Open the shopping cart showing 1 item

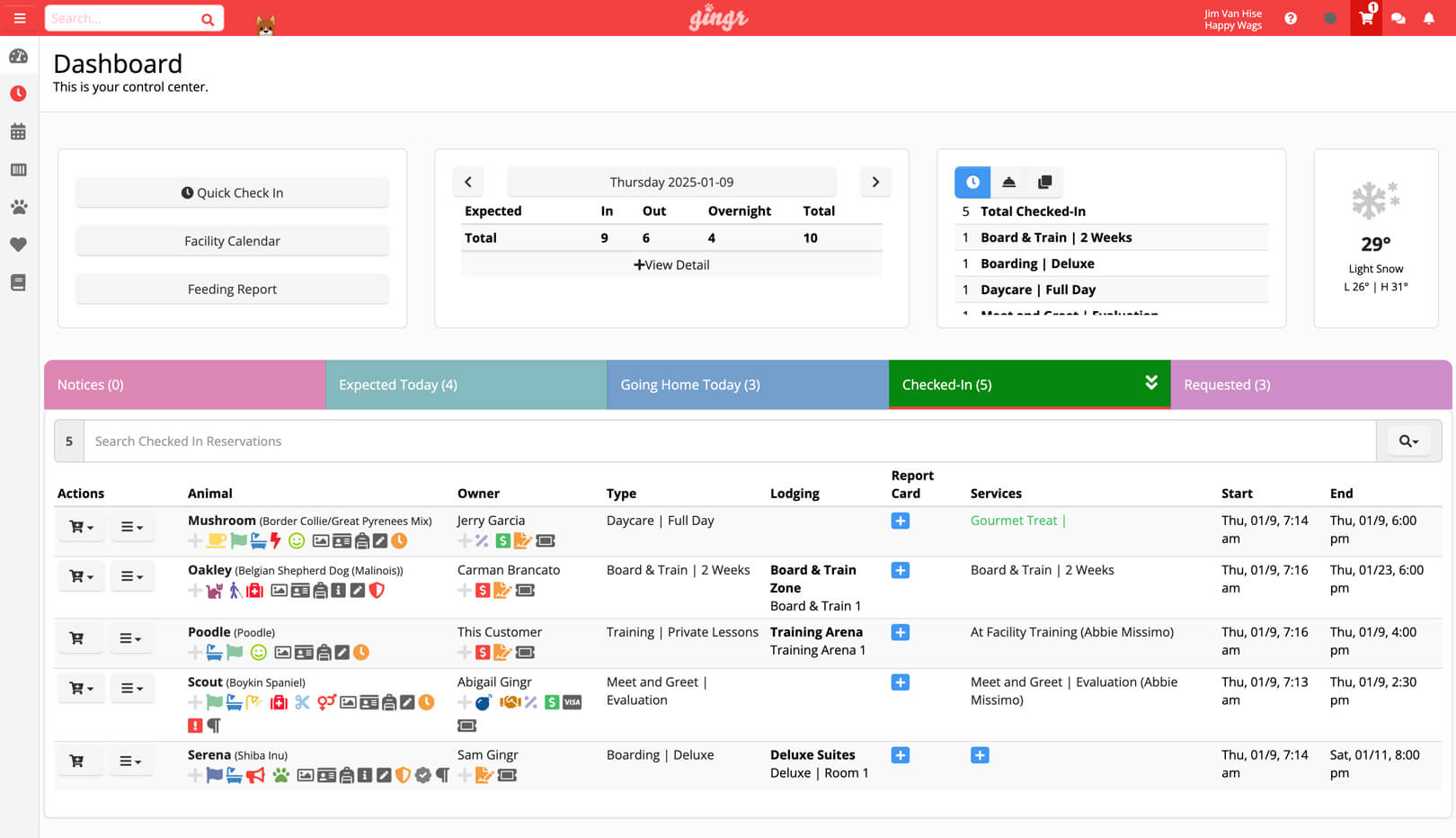[1365, 18]
